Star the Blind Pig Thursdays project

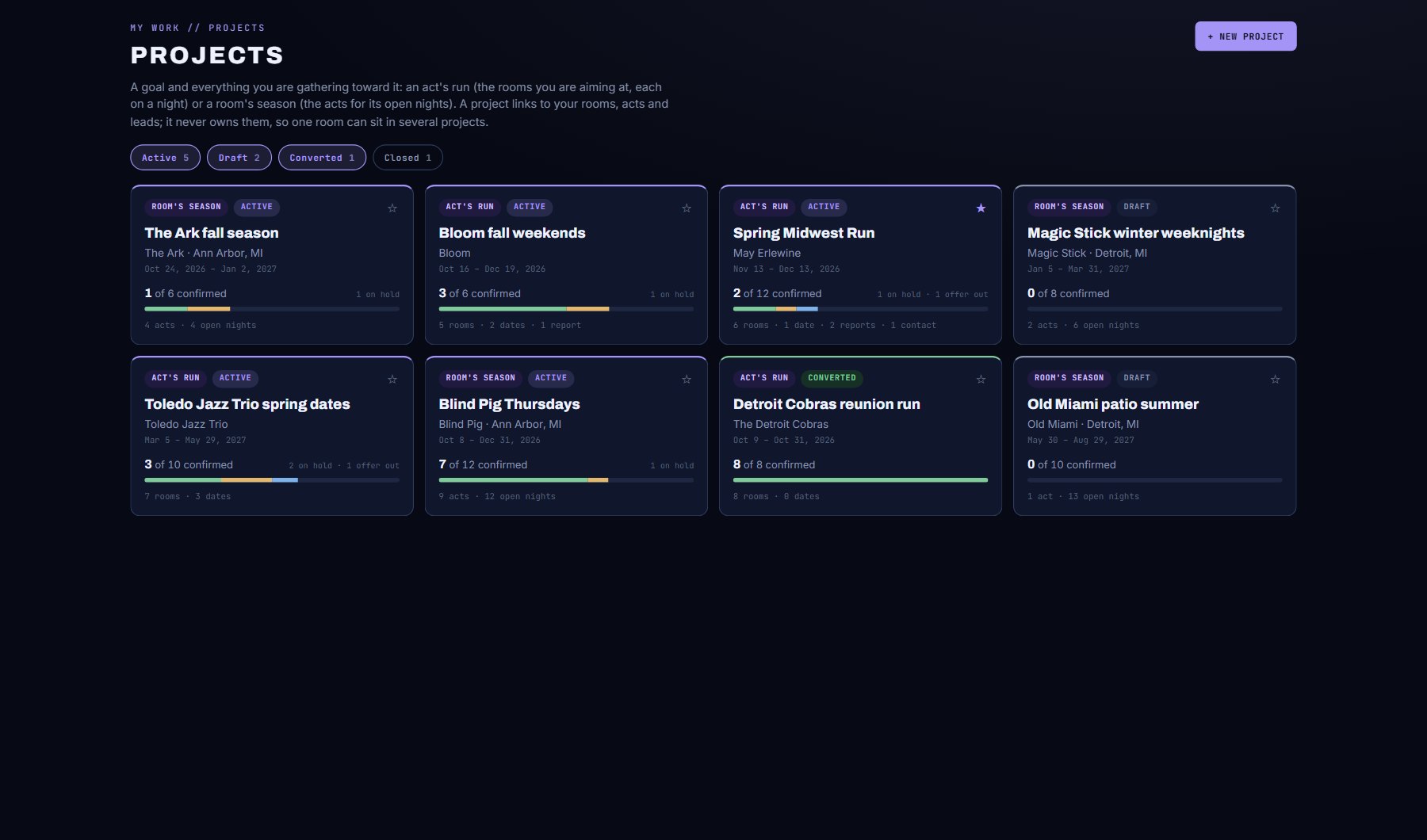tap(687, 380)
